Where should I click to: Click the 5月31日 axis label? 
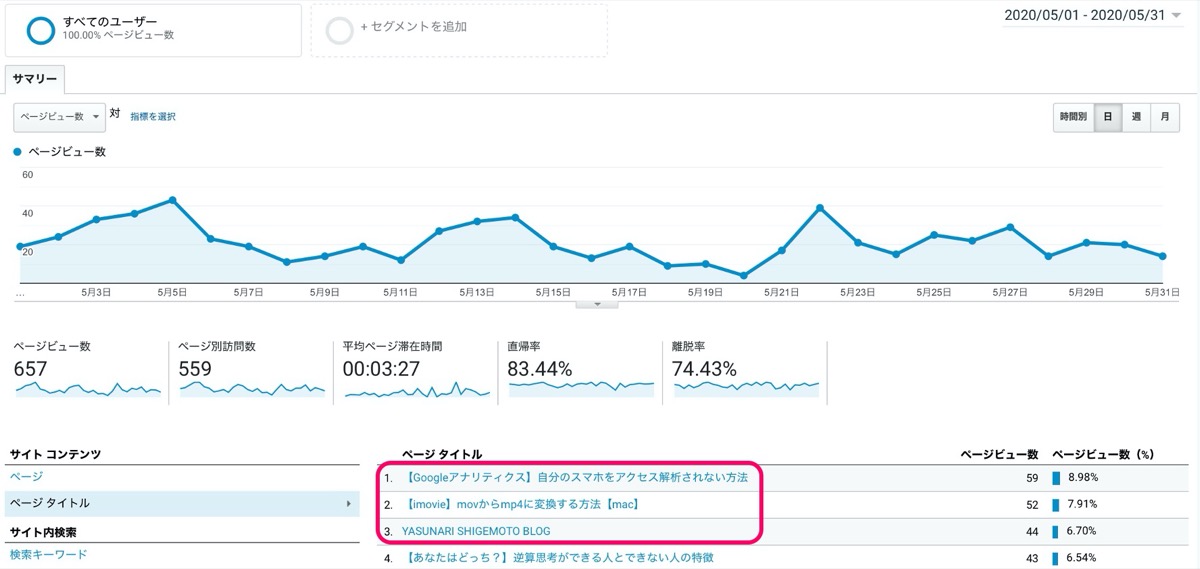[1163, 292]
